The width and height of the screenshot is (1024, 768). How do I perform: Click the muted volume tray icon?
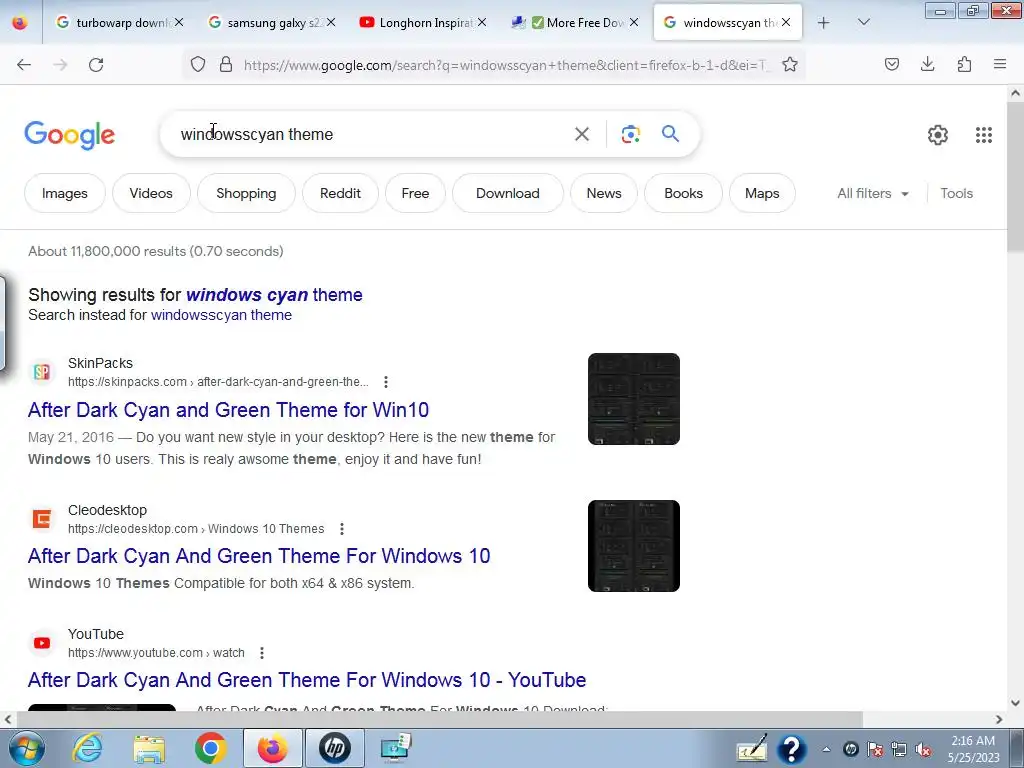coord(923,750)
